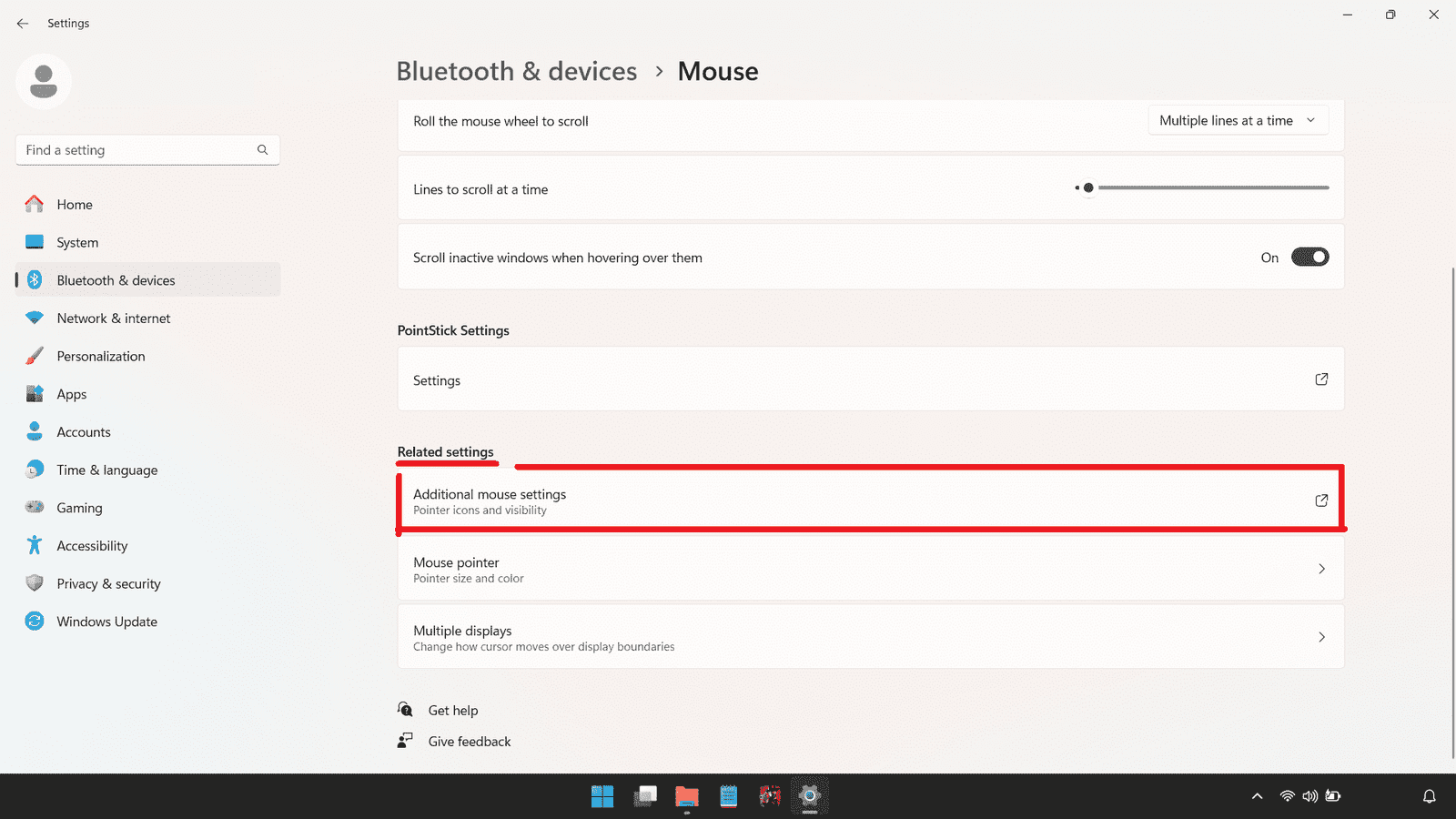1456x819 pixels.
Task: Open external link icon for PointStick Settings
Action: [1321, 379]
